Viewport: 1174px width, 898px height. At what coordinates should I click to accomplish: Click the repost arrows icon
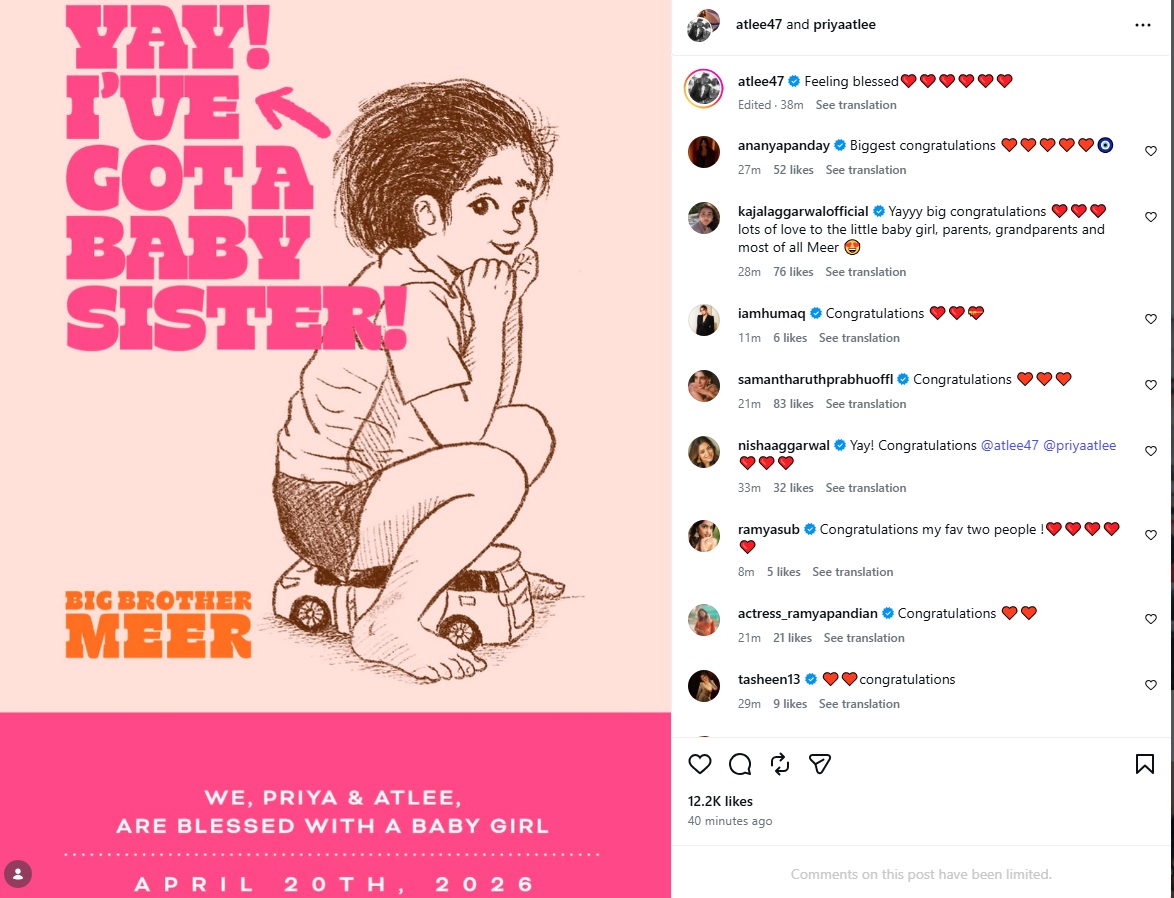coord(779,763)
